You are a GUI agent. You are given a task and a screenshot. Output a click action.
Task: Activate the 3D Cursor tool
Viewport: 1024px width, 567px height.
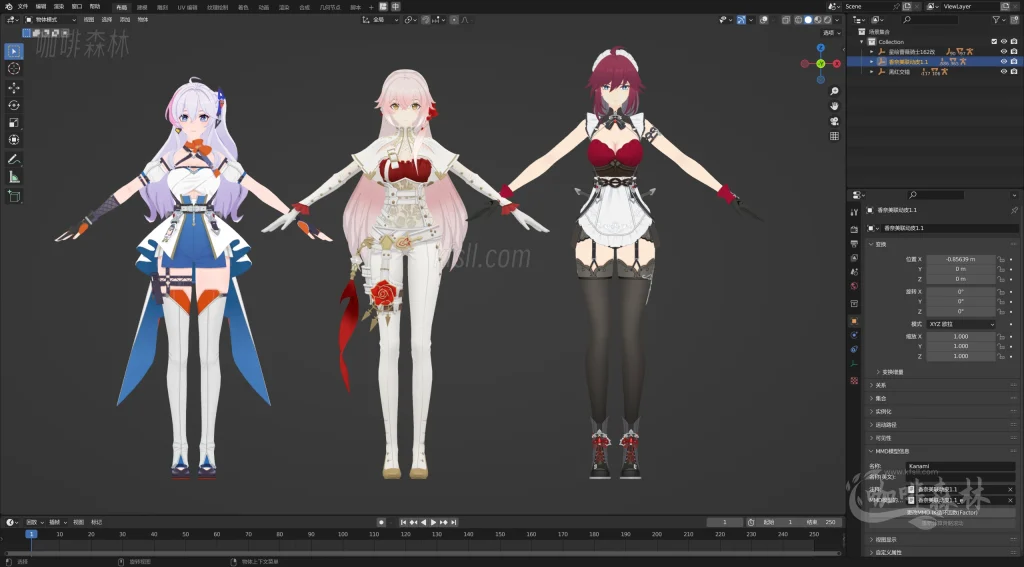(14, 69)
